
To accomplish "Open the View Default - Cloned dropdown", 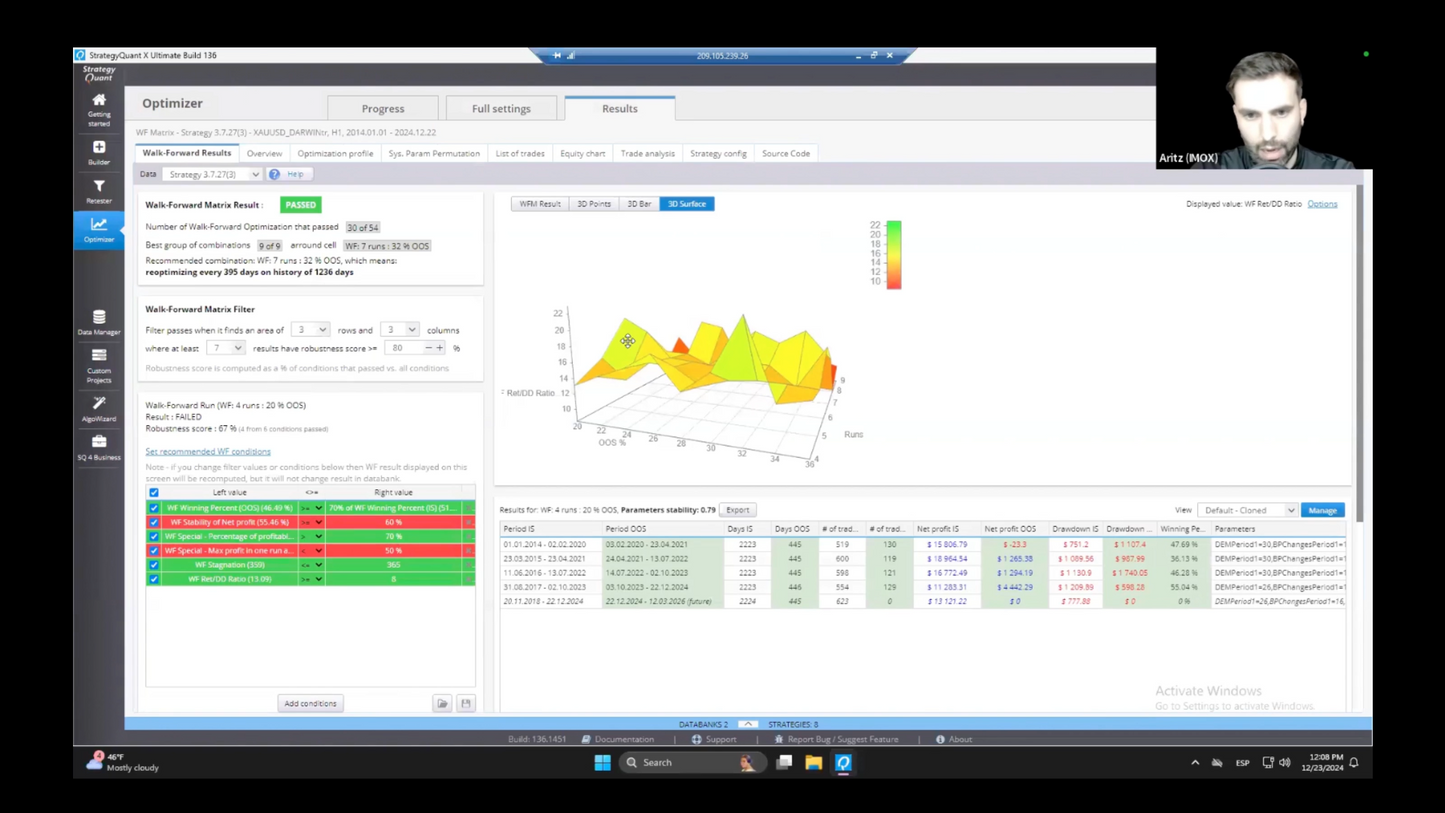I will pyautogui.click(x=1247, y=510).
